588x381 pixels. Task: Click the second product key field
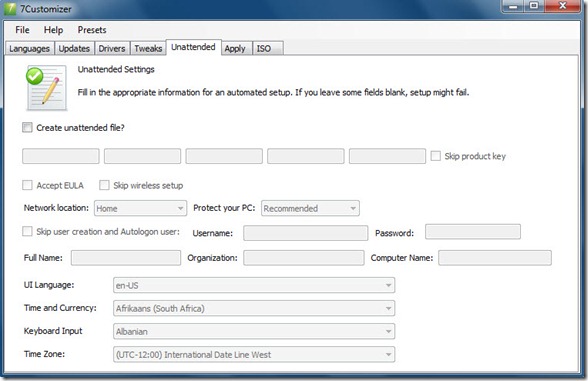[x=142, y=156]
